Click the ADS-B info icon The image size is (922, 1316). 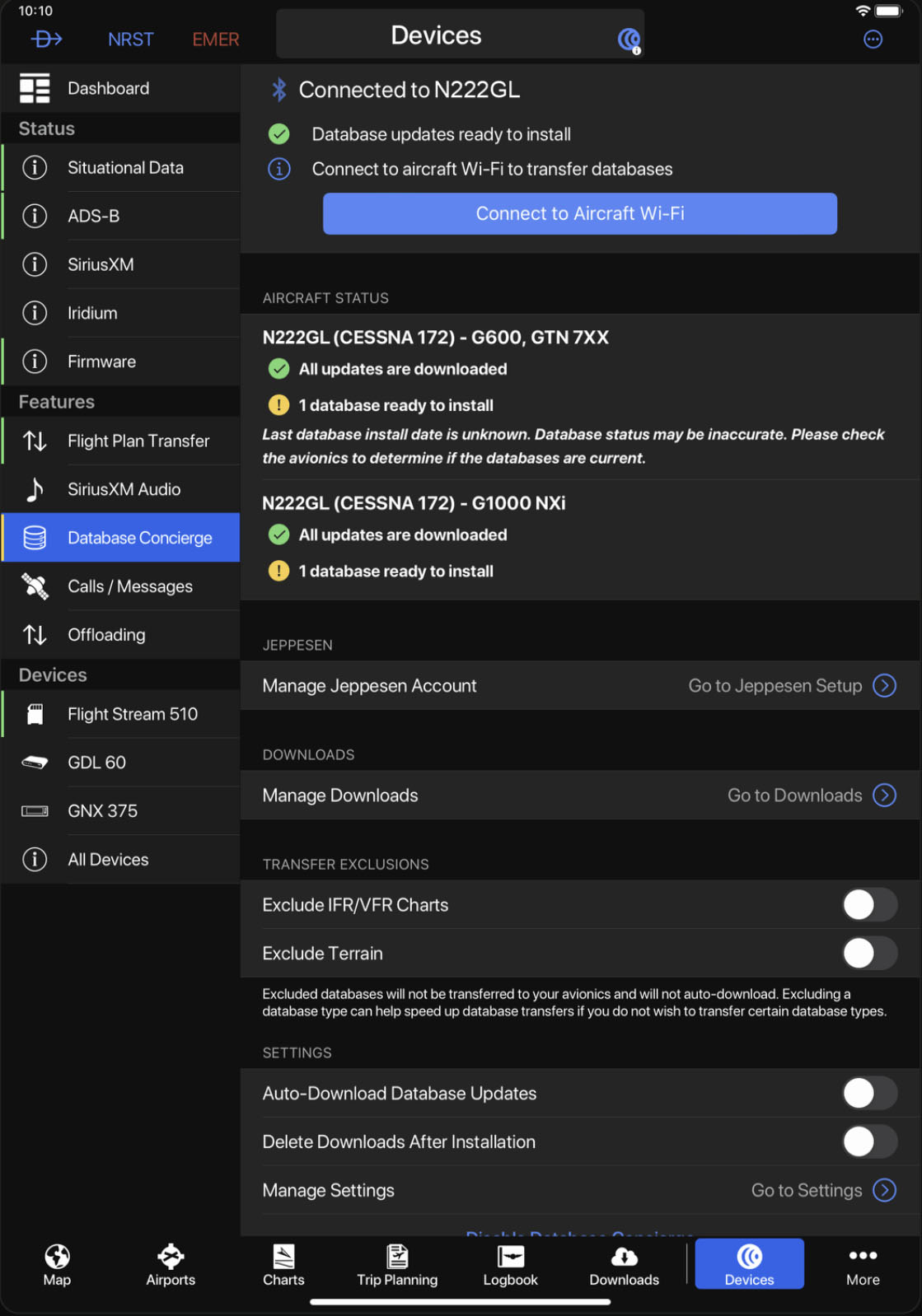(35, 216)
